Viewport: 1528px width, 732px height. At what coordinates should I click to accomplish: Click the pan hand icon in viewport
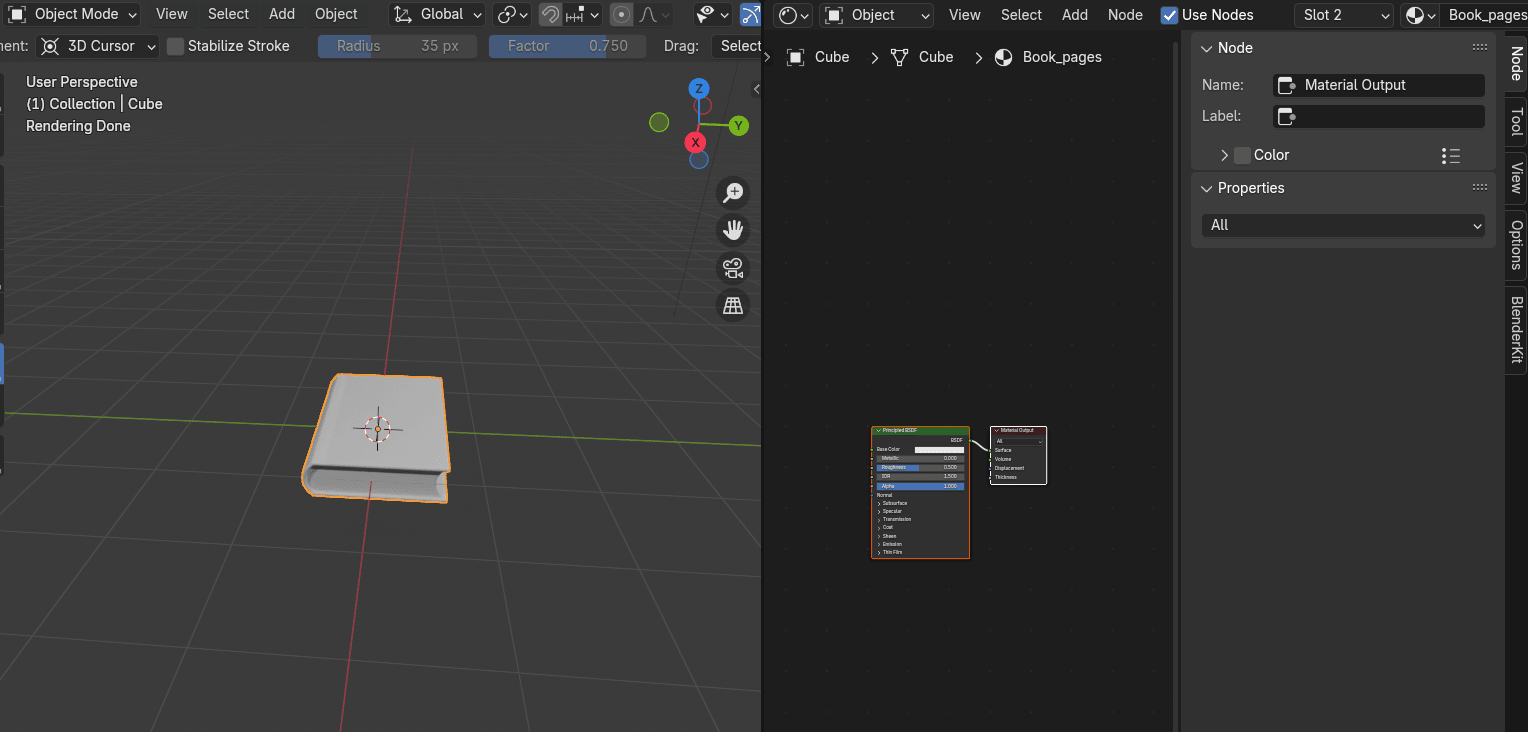coord(734,230)
